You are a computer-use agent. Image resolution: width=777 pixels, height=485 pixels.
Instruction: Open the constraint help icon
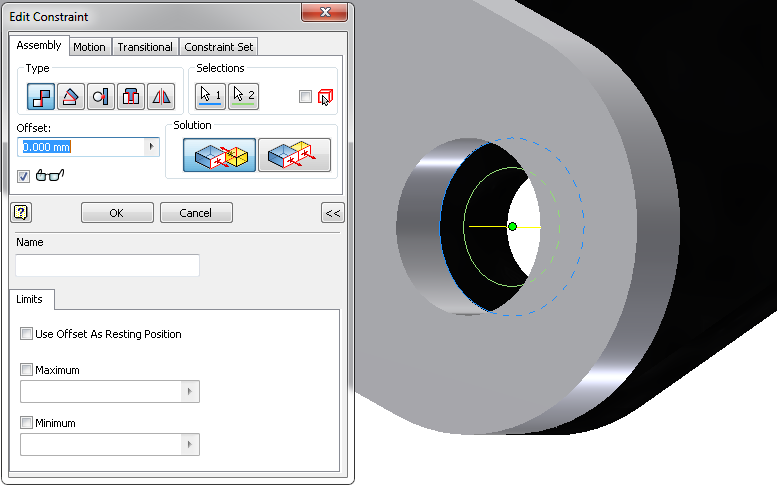pyautogui.click(x=21, y=213)
